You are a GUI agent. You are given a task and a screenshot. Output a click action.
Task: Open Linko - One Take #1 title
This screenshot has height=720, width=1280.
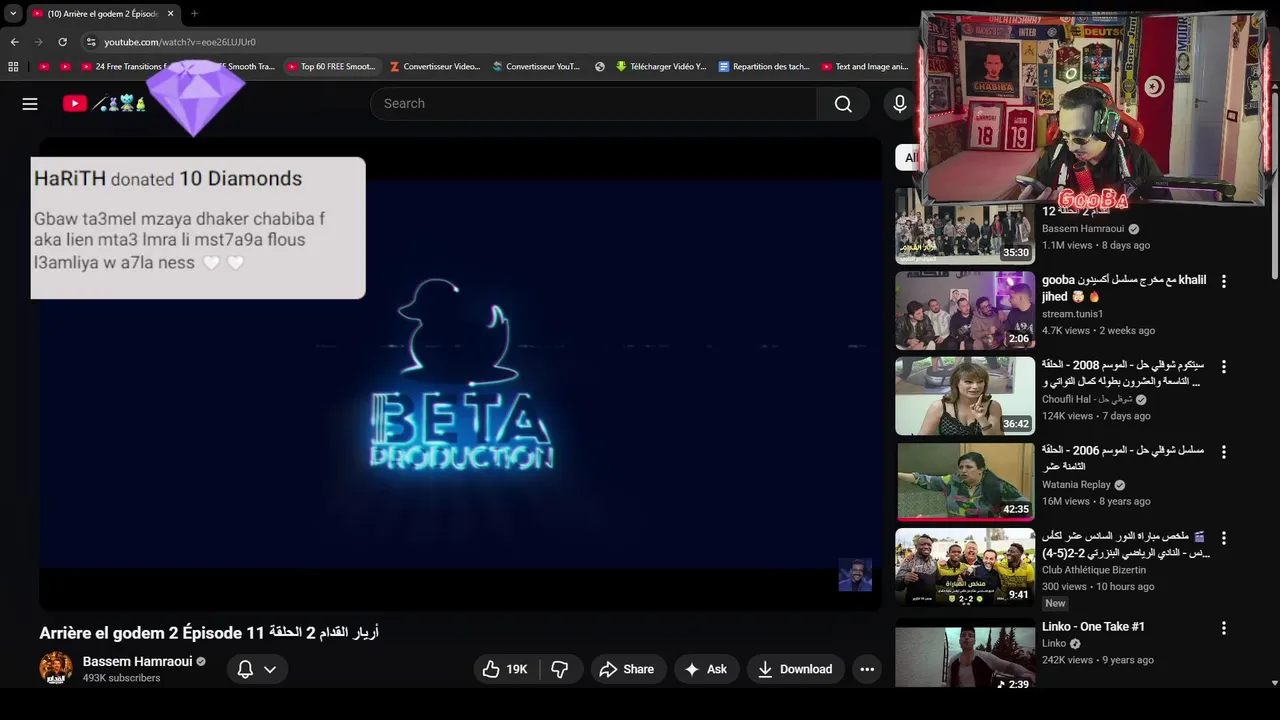point(1093,626)
